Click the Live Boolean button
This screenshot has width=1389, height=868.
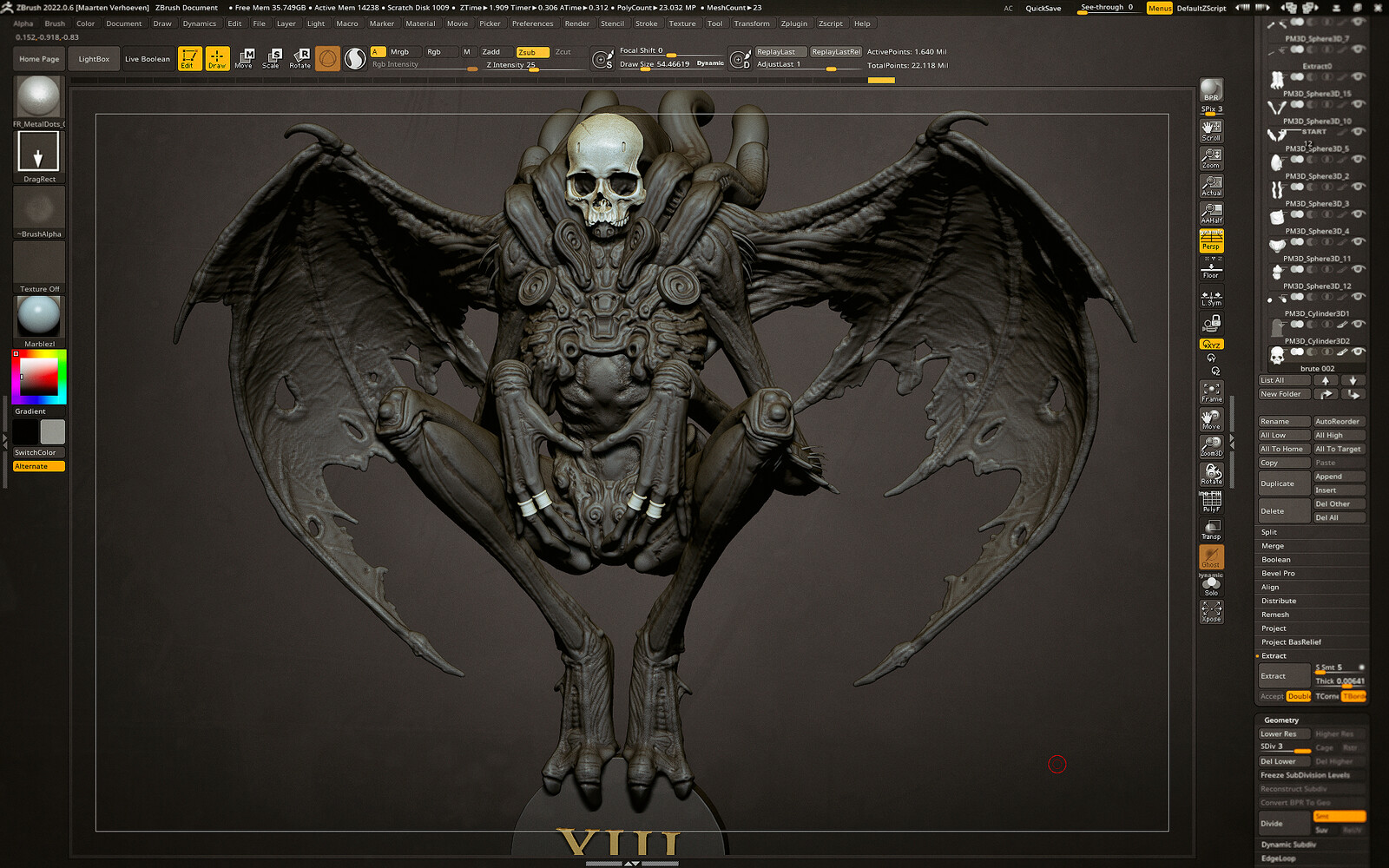point(148,59)
